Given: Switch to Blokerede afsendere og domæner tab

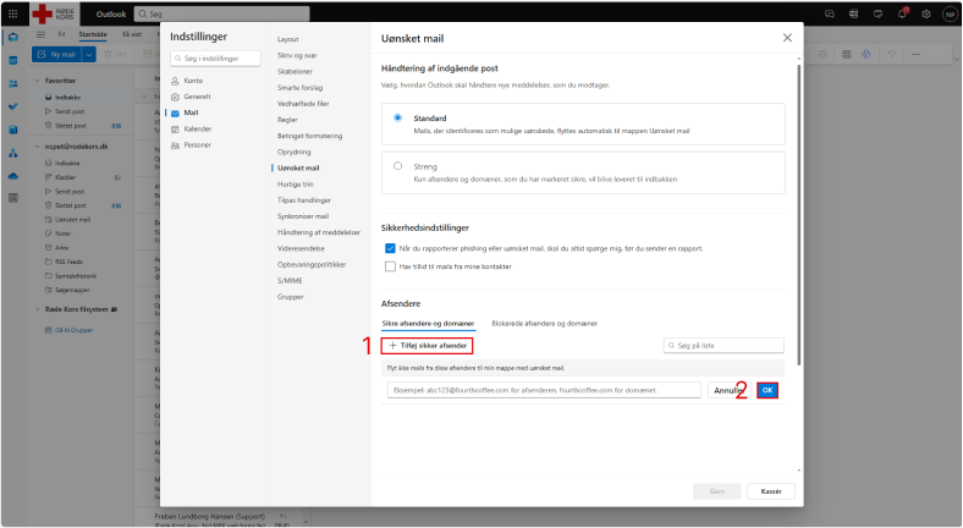Looking at the screenshot, I should click(544, 323).
